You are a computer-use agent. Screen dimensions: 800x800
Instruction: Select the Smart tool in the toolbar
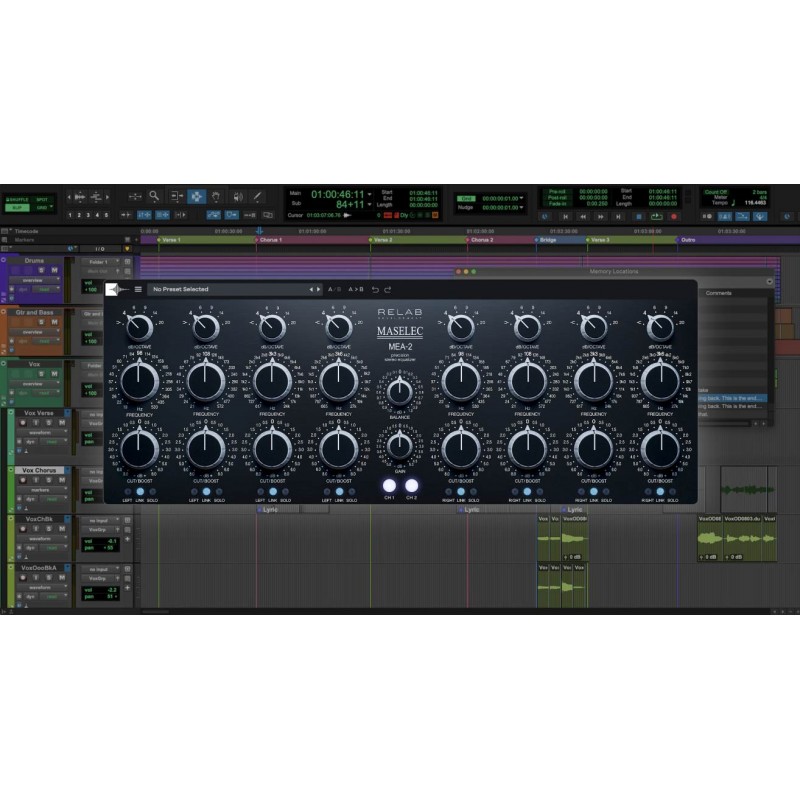[x=196, y=196]
